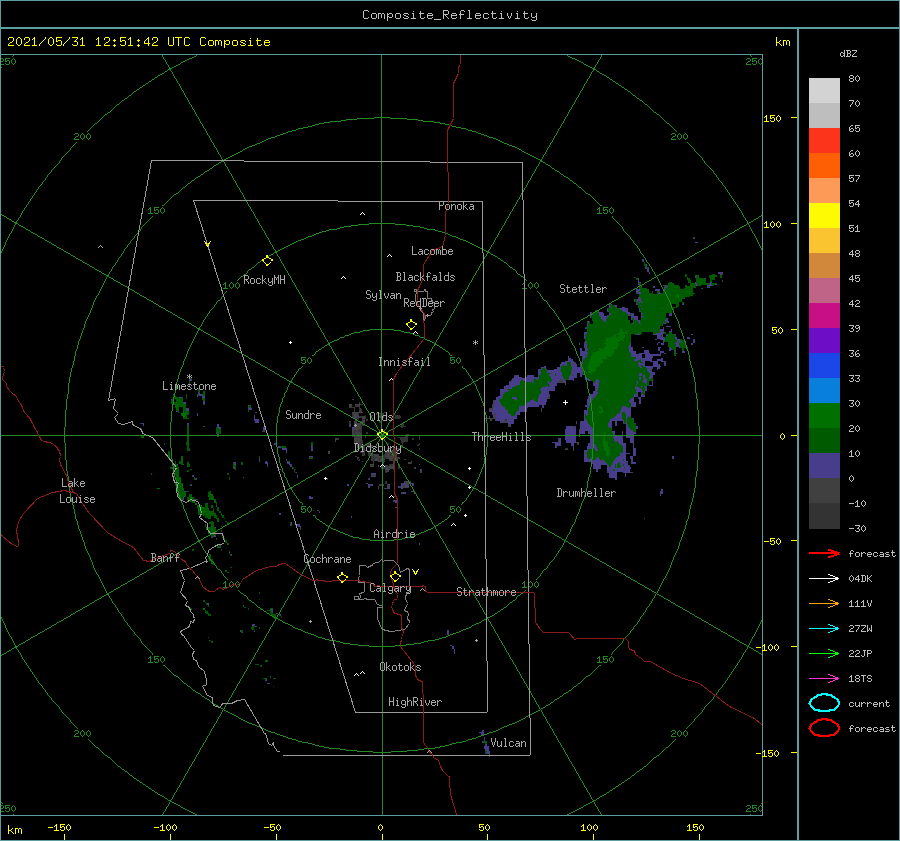Click the Ponoka label
Image resolution: width=900 pixels, height=841 pixels.
point(456,206)
